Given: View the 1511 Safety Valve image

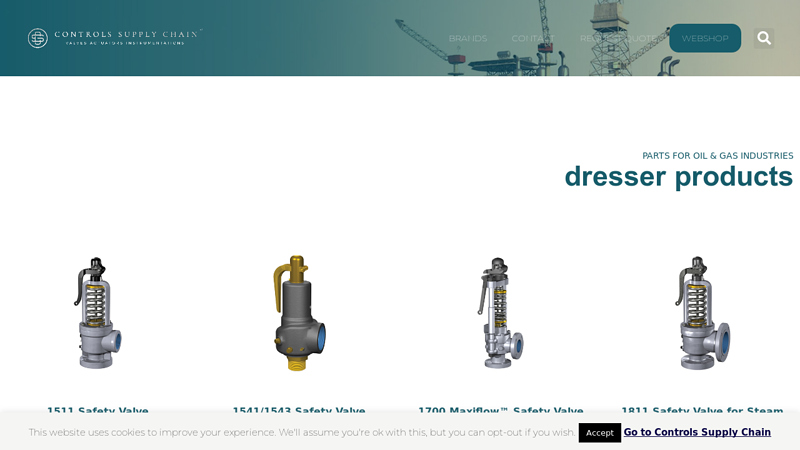Looking at the screenshot, I should coord(98,313).
